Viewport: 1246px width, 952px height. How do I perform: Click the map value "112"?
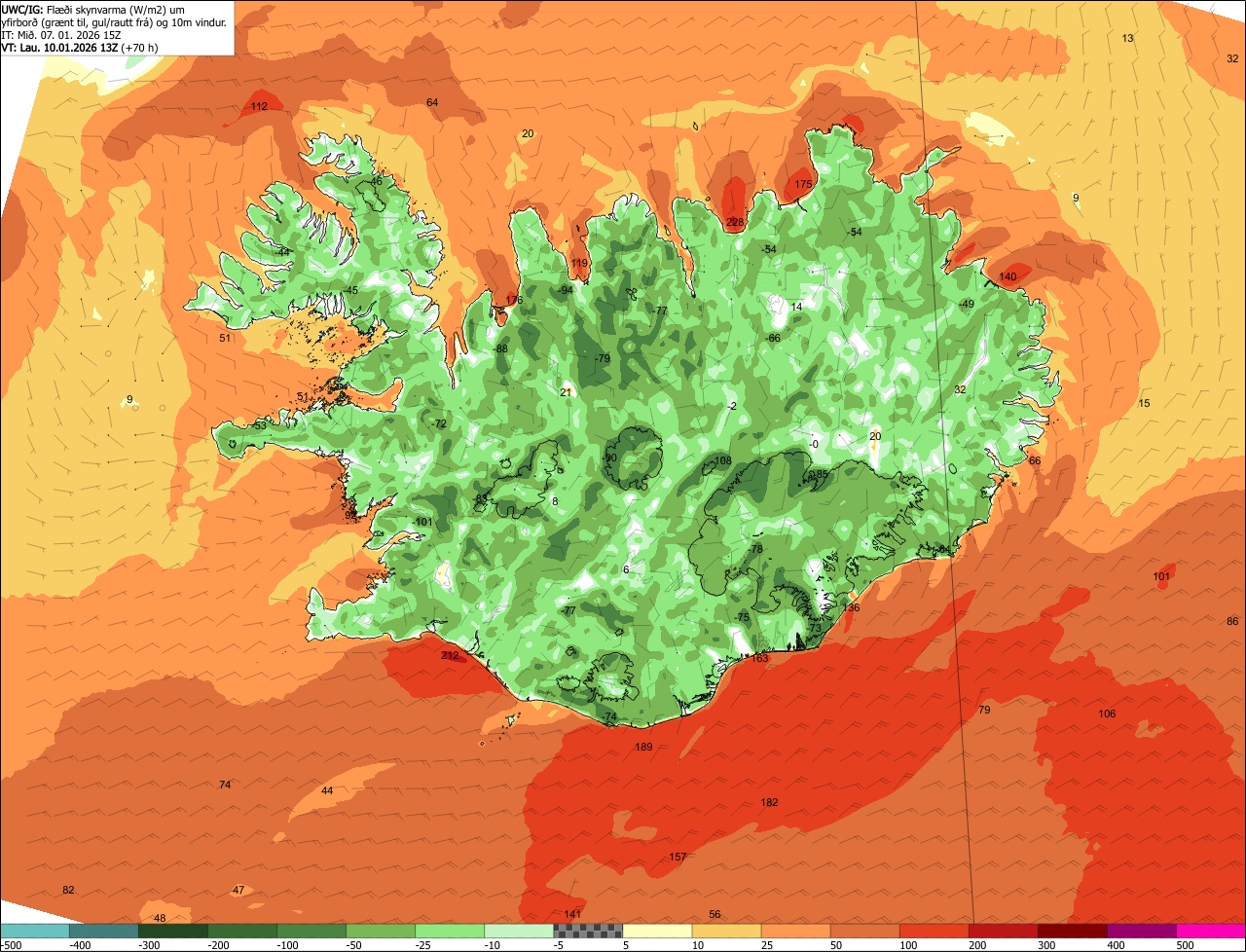[259, 106]
